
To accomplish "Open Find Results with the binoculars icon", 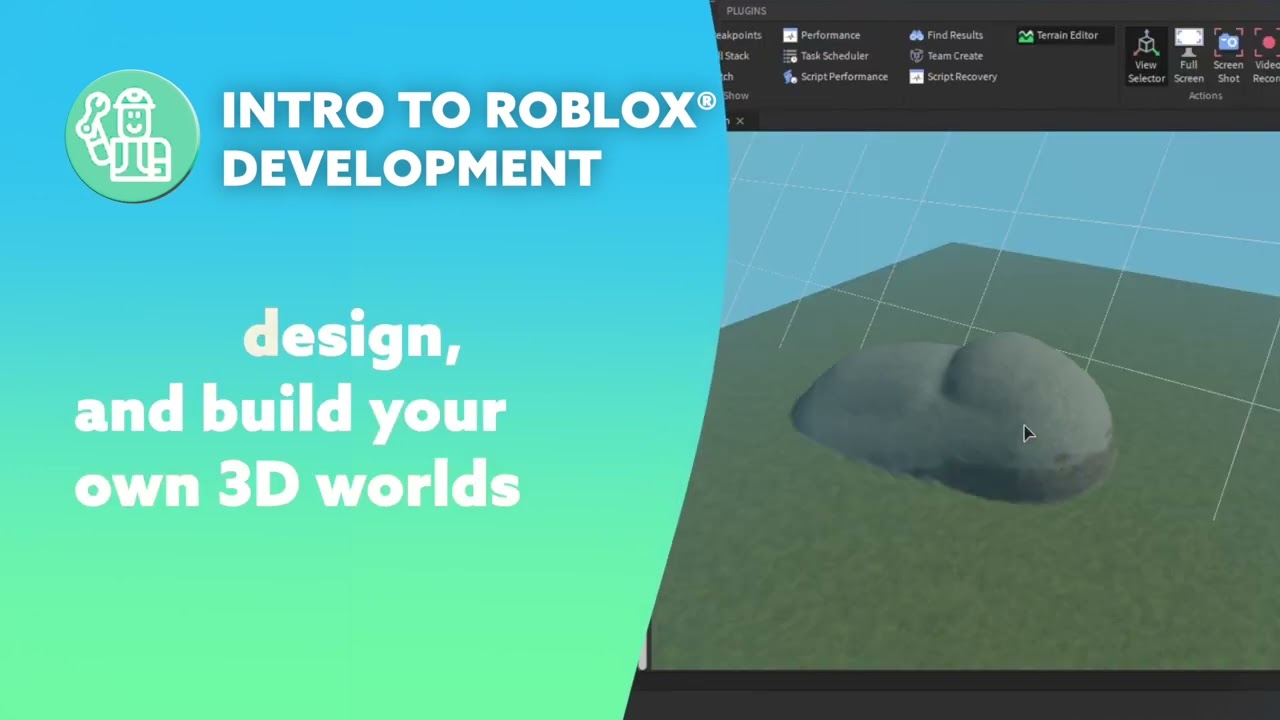I will pos(946,35).
